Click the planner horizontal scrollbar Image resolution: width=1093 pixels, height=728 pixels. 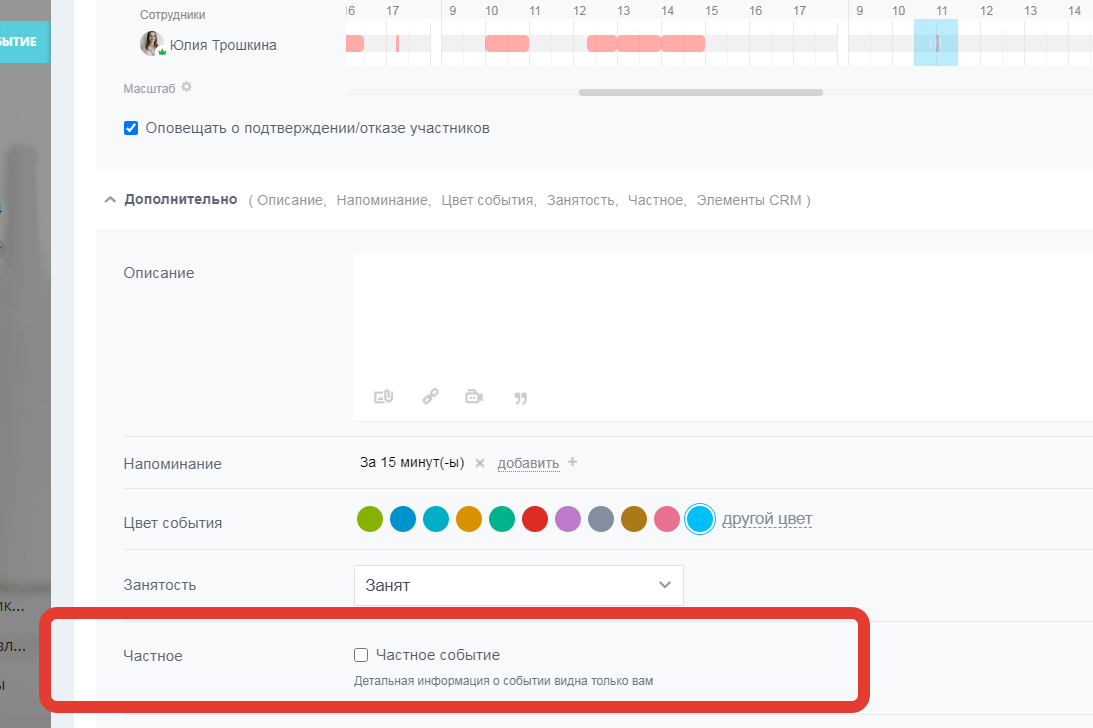(x=700, y=93)
